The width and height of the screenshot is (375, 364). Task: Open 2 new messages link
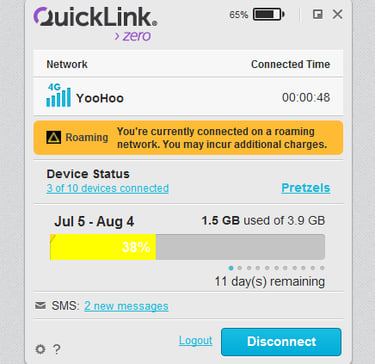[x=126, y=306]
